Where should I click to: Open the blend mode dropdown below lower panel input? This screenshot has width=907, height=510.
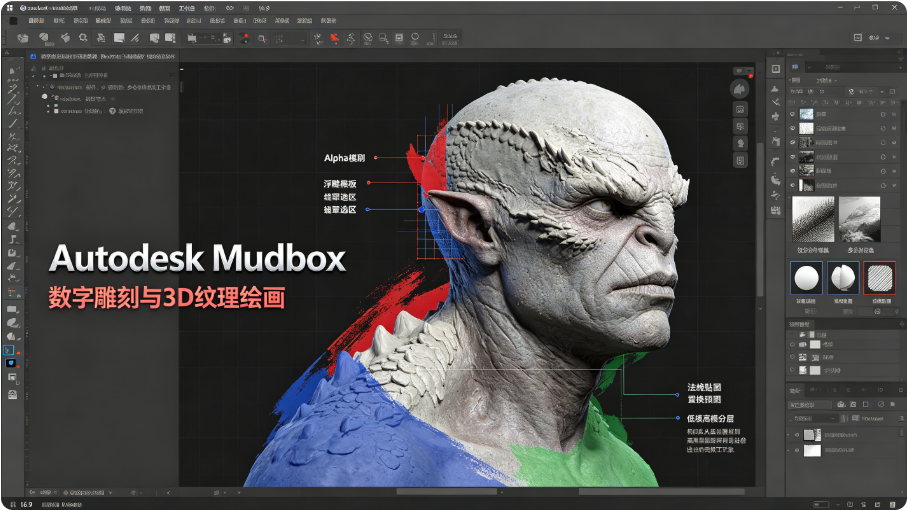click(x=814, y=418)
